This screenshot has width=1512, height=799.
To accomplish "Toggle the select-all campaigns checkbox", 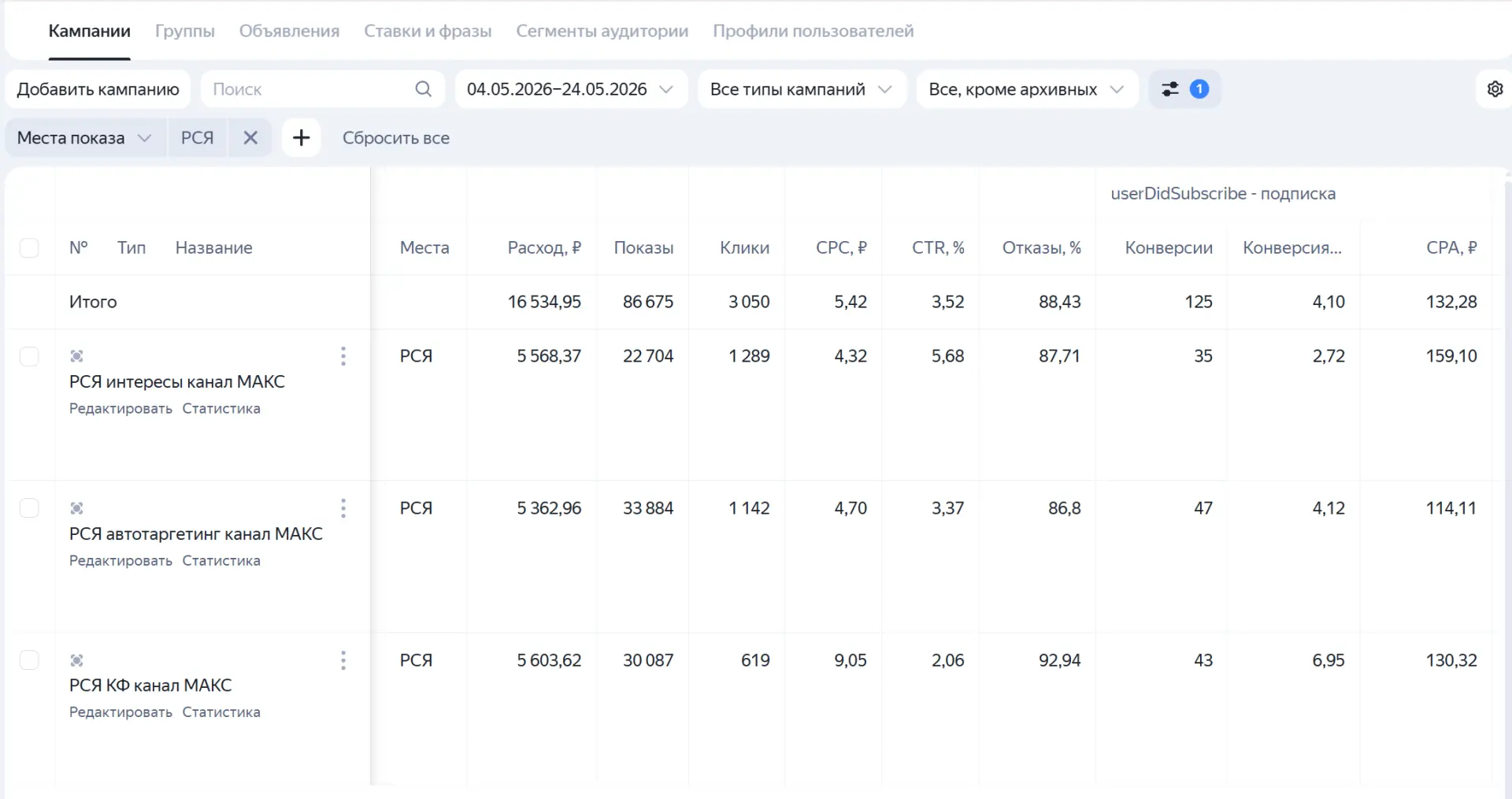I will coord(29,247).
